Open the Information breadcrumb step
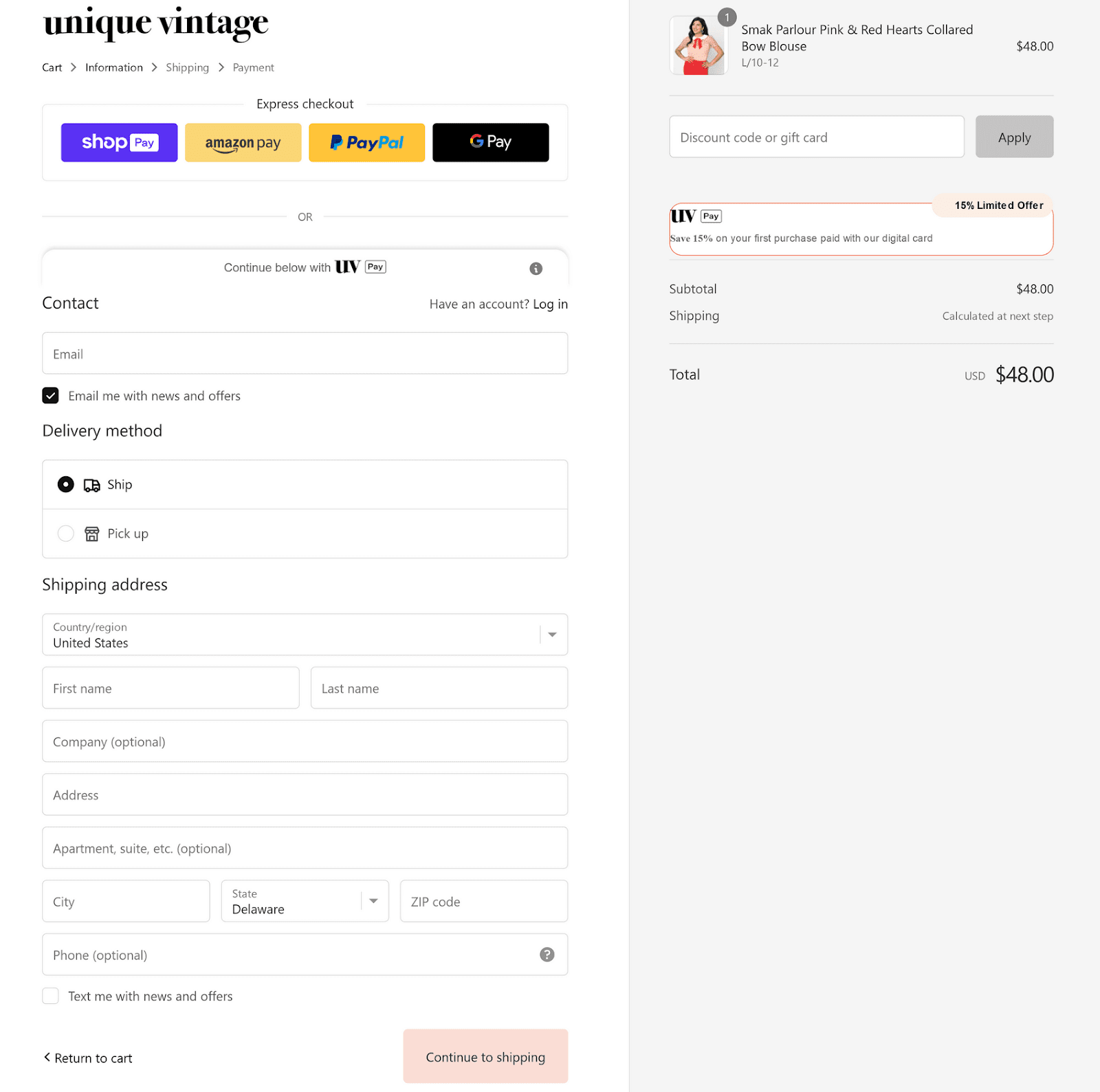The image size is (1100, 1092). coord(113,67)
